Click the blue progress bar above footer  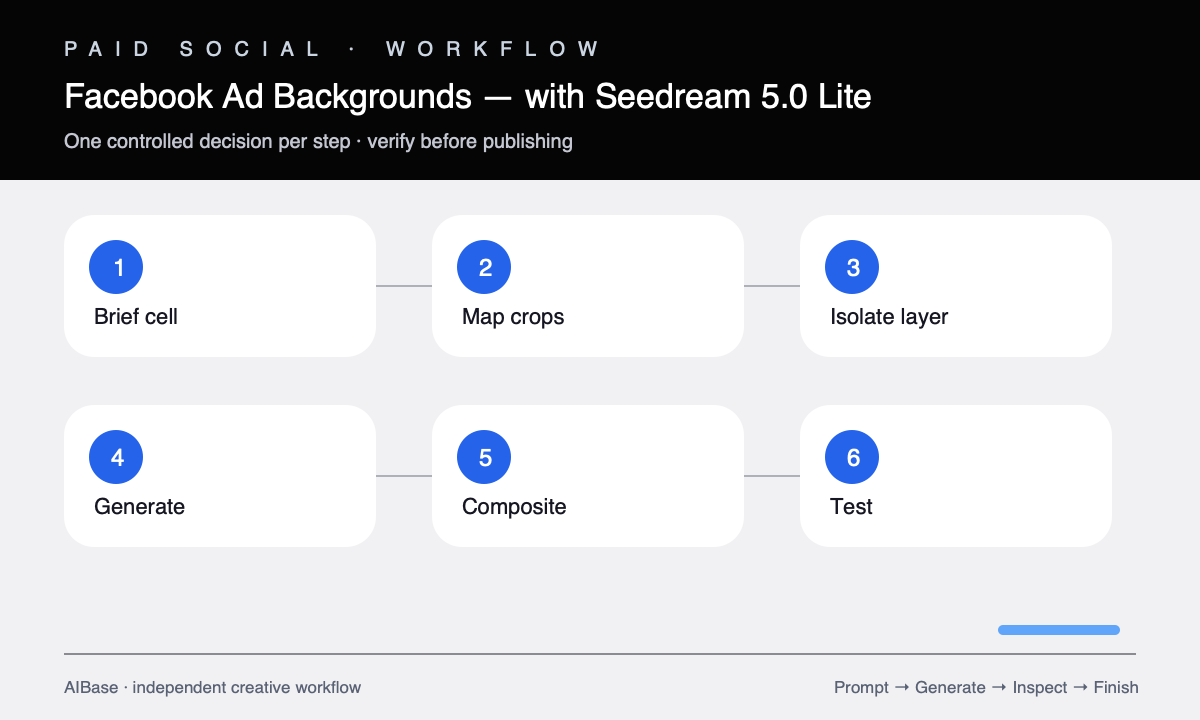[1059, 630]
